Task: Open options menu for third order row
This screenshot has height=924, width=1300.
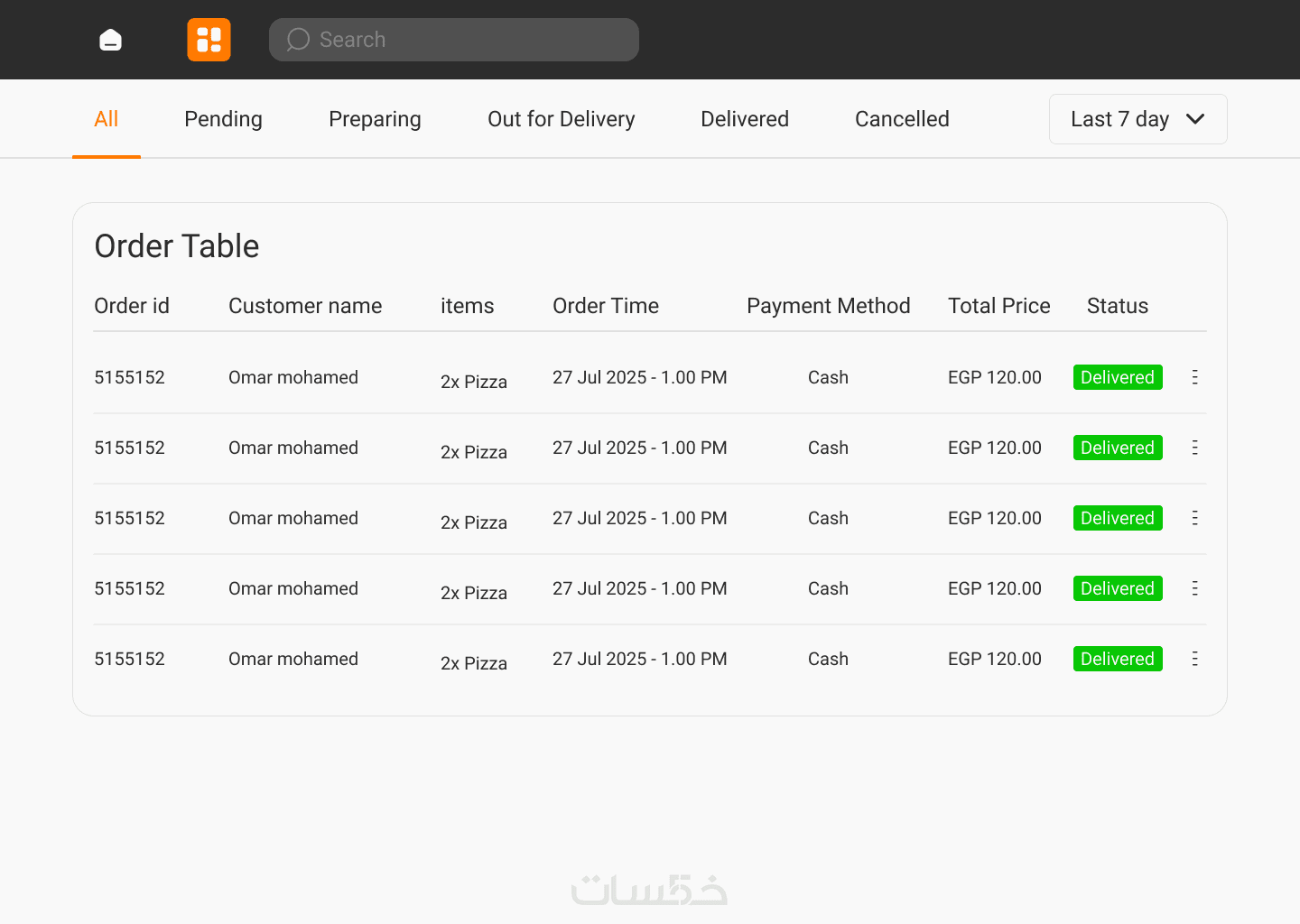Action: click(1194, 518)
